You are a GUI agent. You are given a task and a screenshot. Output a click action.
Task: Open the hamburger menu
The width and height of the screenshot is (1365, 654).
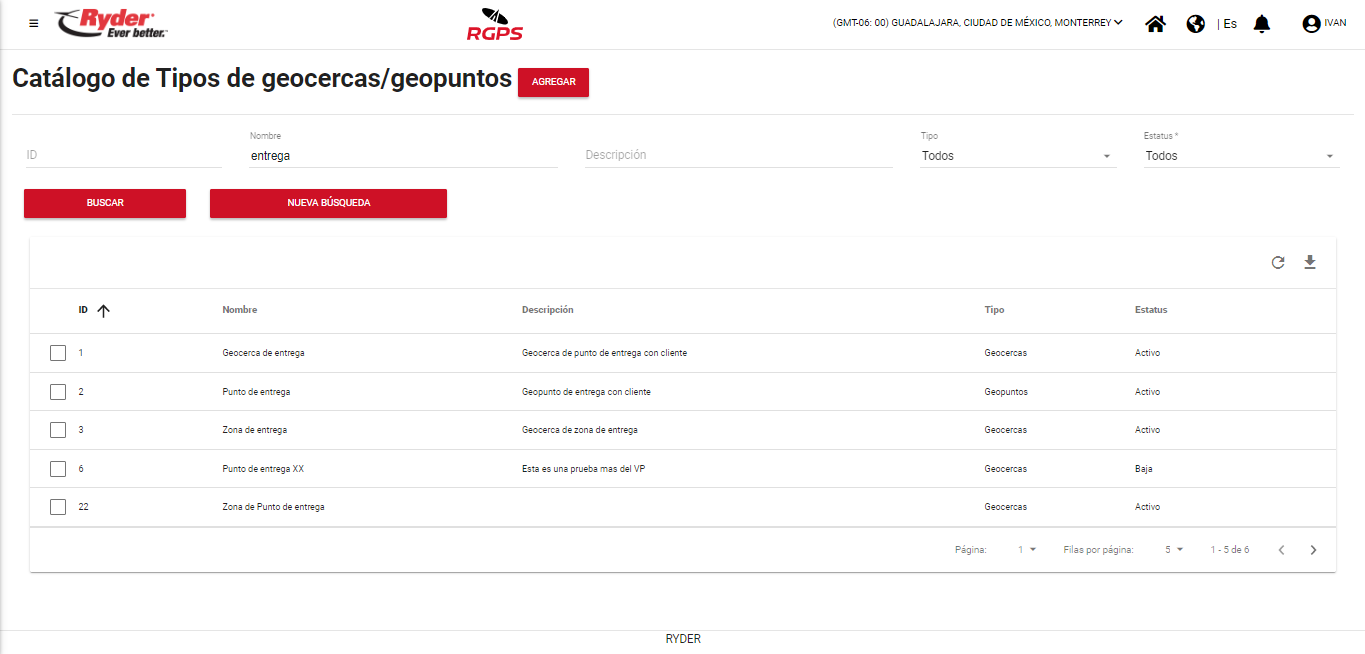click(x=34, y=23)
